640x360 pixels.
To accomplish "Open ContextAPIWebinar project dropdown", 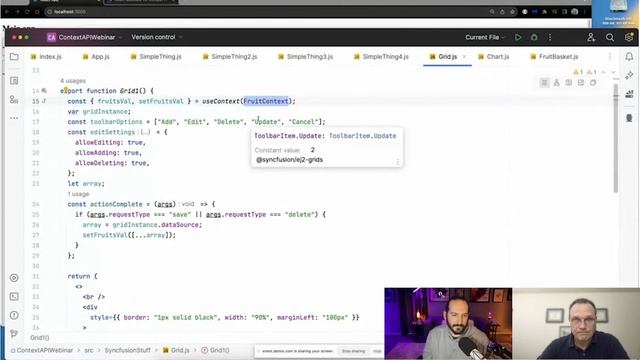I will coord(84,37).
